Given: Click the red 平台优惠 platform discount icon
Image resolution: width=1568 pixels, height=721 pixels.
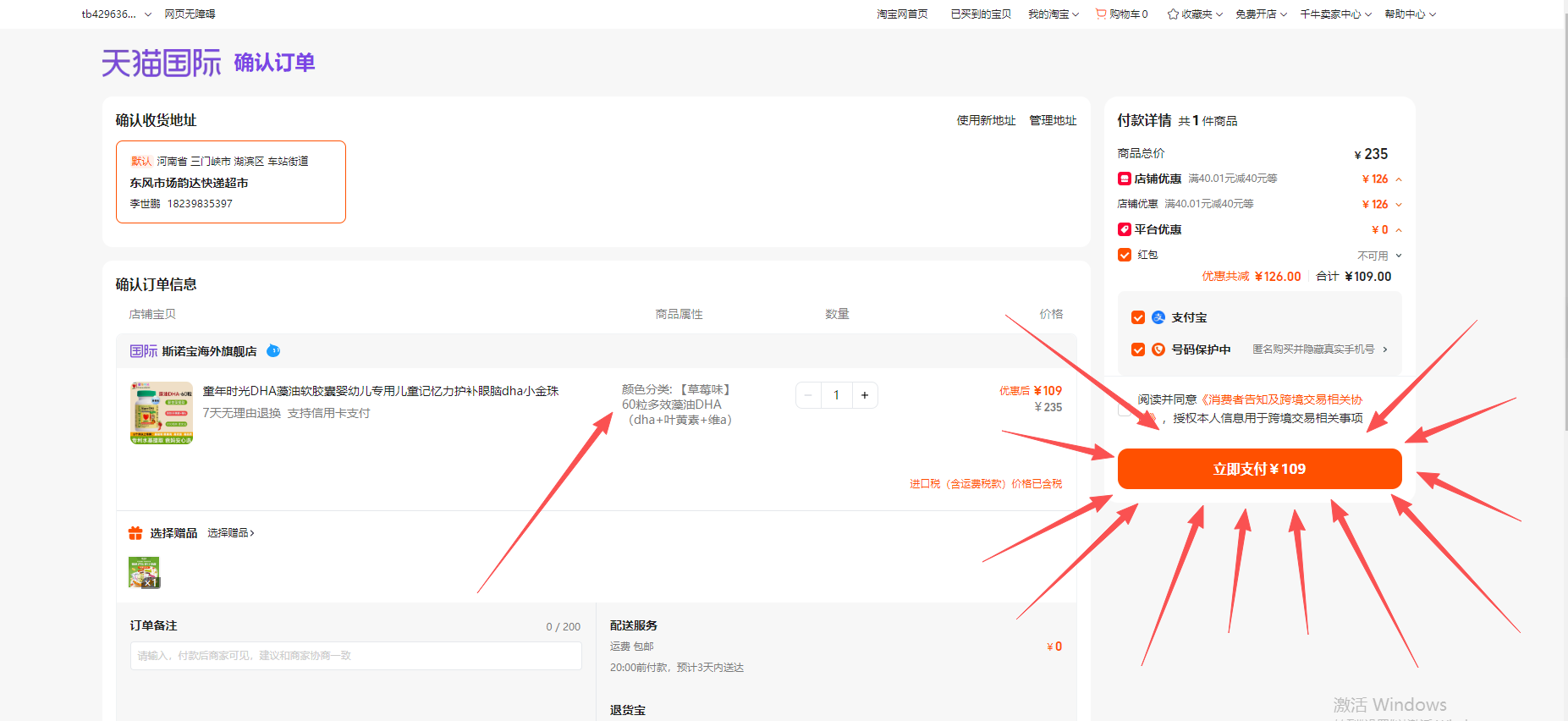Looking at the screenshot, I should [1125, 229].
